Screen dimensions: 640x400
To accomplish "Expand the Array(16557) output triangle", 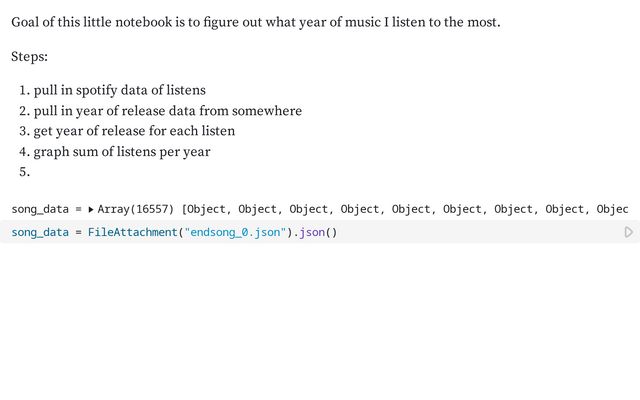I will coord(91,209).
